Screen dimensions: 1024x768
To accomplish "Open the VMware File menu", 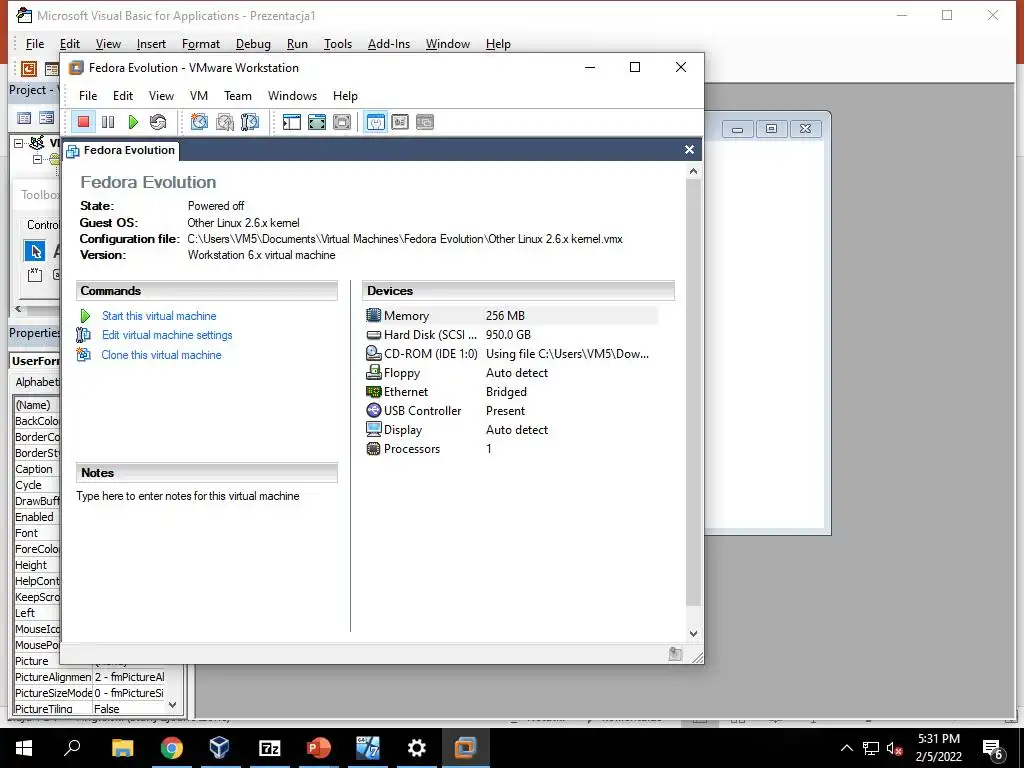I will 88,96.
